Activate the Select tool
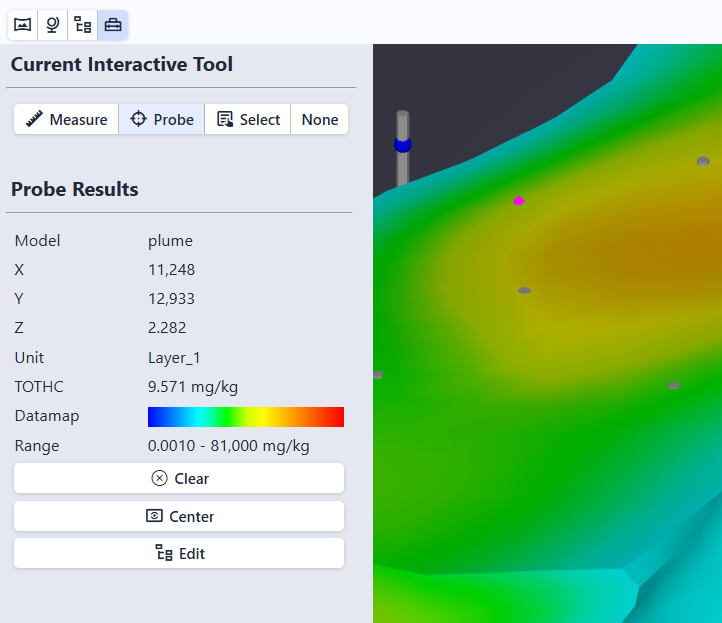This screenshot has height=623, width=722. tap(248, 119)
